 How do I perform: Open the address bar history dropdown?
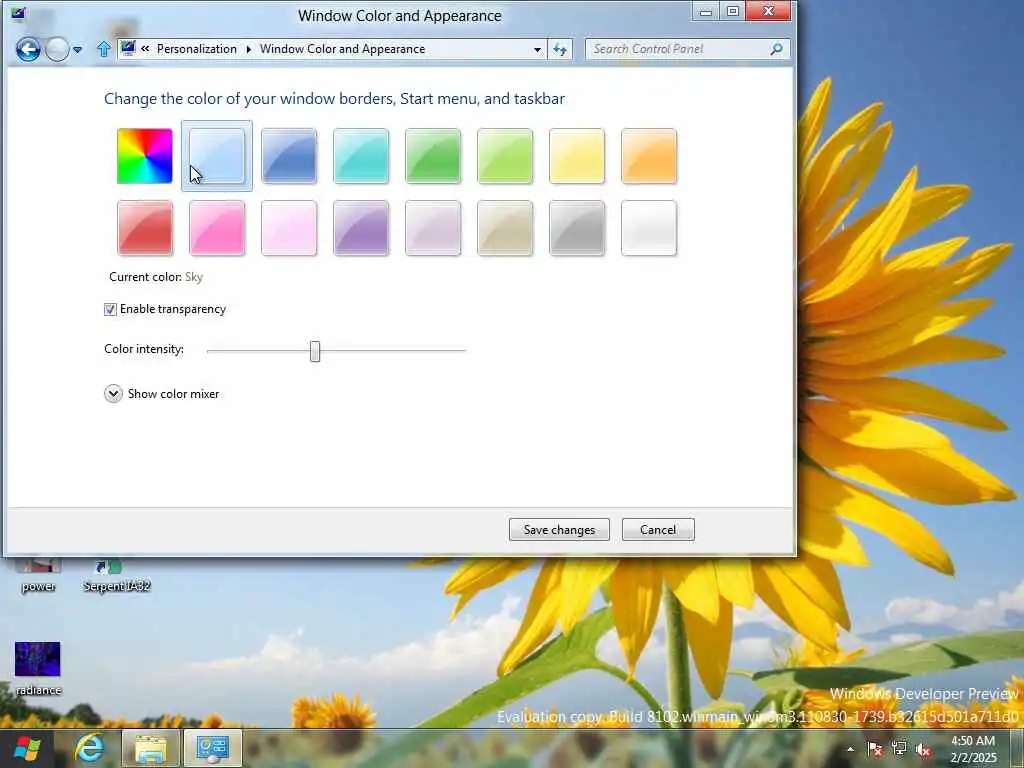(x=537, y=50)
